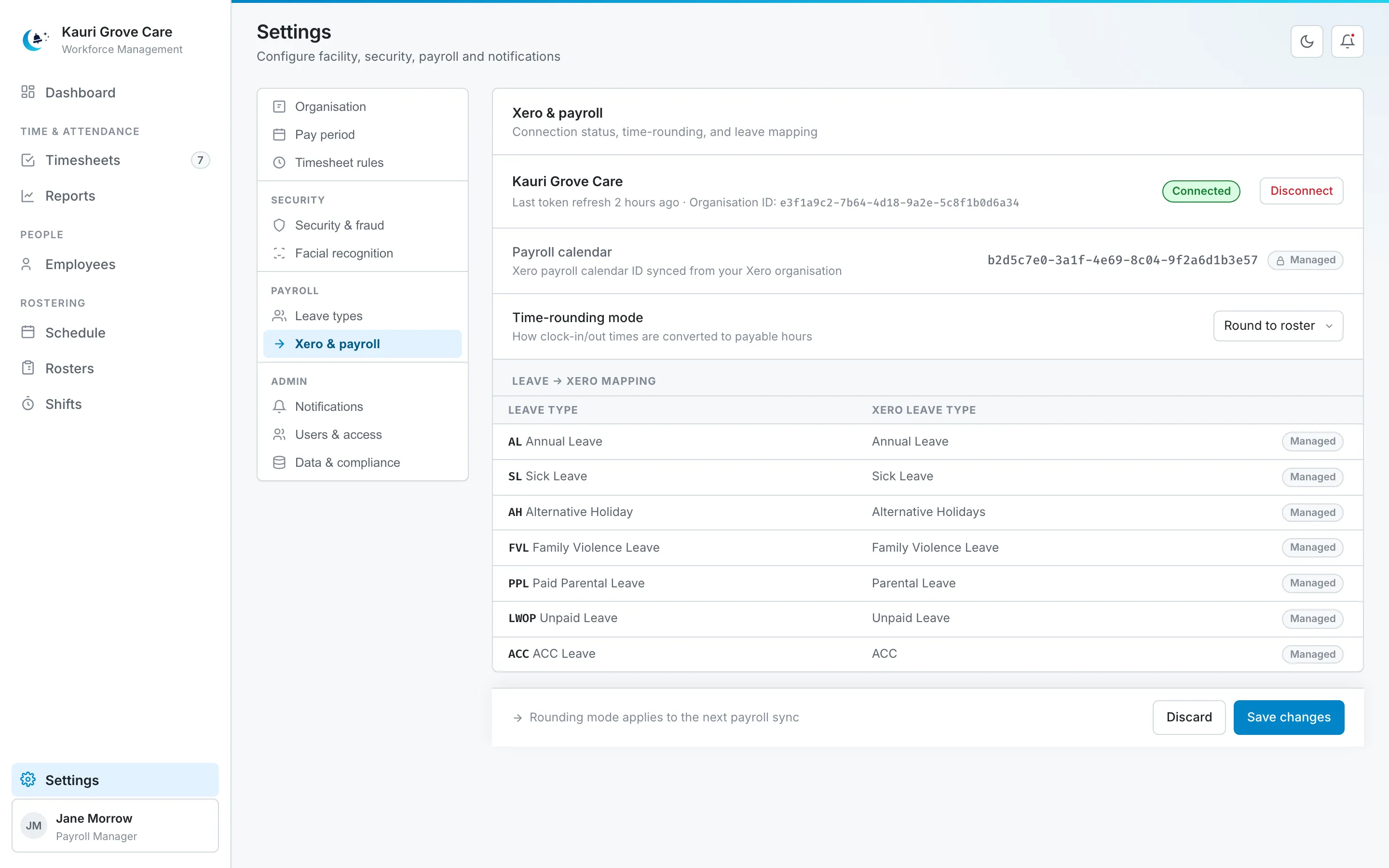Click the Leave types people icon

coord(279,316)
